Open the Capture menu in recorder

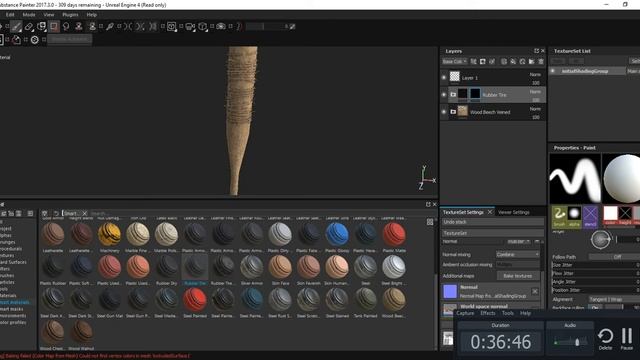tap(465, 313)
